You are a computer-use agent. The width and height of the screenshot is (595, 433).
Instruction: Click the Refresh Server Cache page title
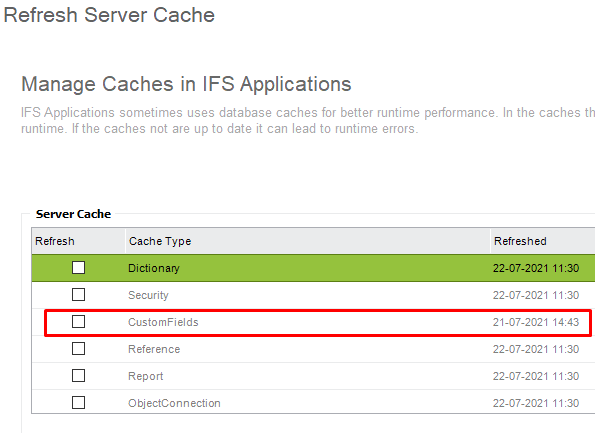coord(109,15)
